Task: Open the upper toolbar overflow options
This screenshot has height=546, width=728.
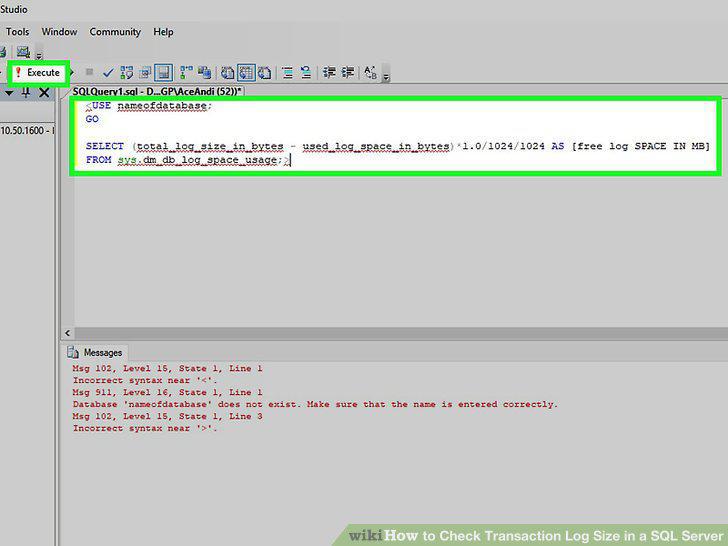Action: coord(39,53)
